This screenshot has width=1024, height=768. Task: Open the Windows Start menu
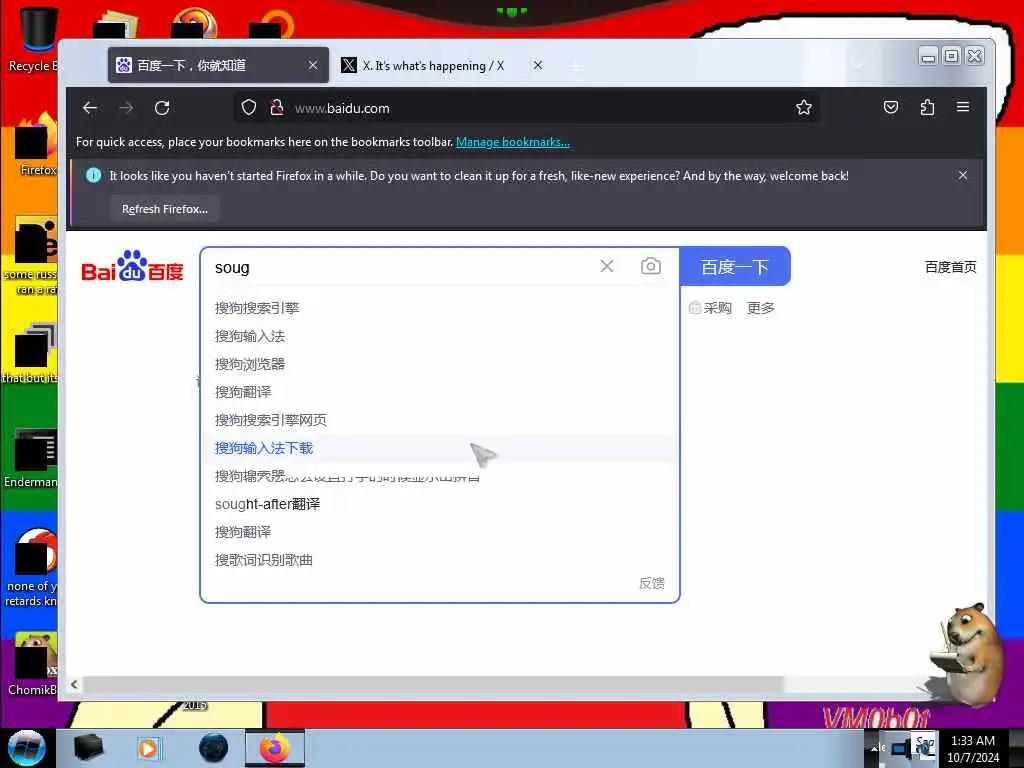tap(26, 748)
